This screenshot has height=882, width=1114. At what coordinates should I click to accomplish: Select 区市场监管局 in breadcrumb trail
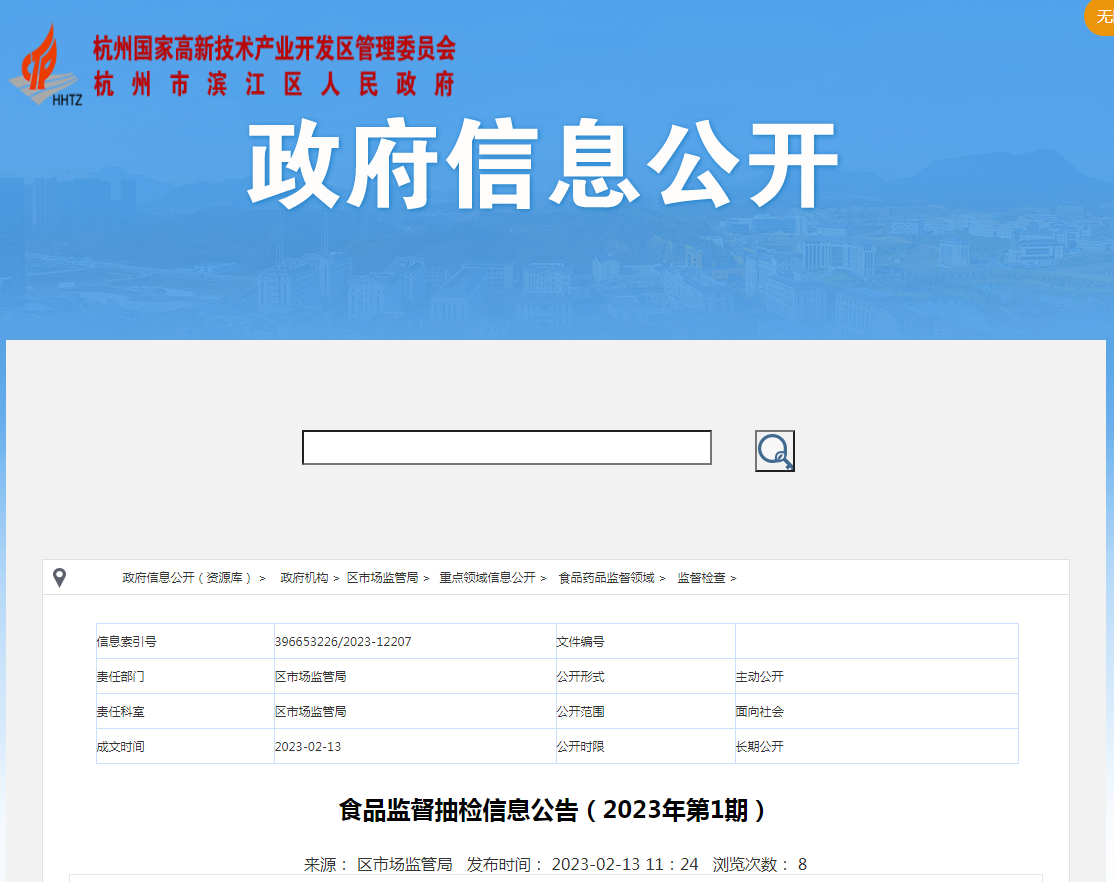point(382,578)
